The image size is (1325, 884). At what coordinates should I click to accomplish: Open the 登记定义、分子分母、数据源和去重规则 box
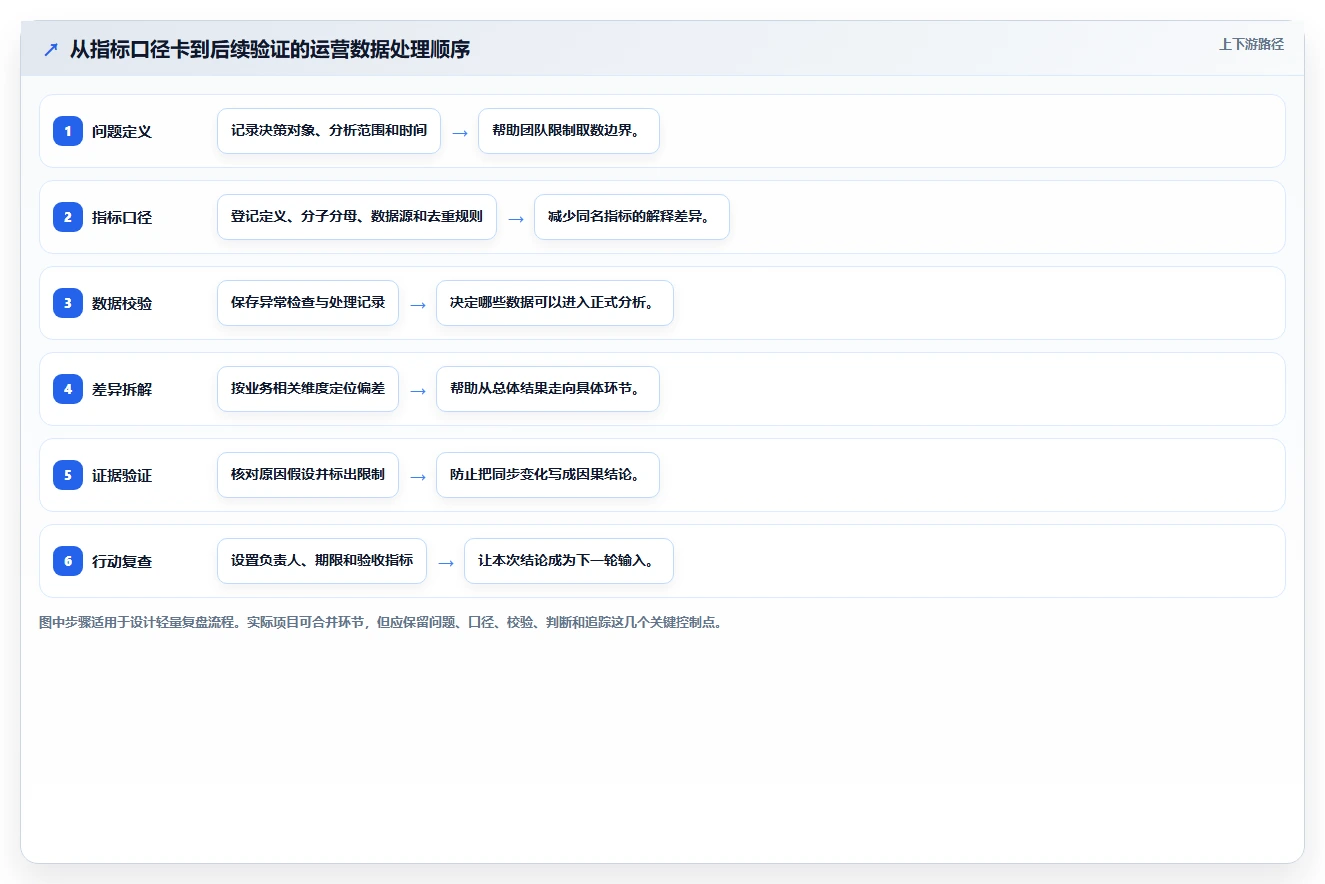[357, 217]
